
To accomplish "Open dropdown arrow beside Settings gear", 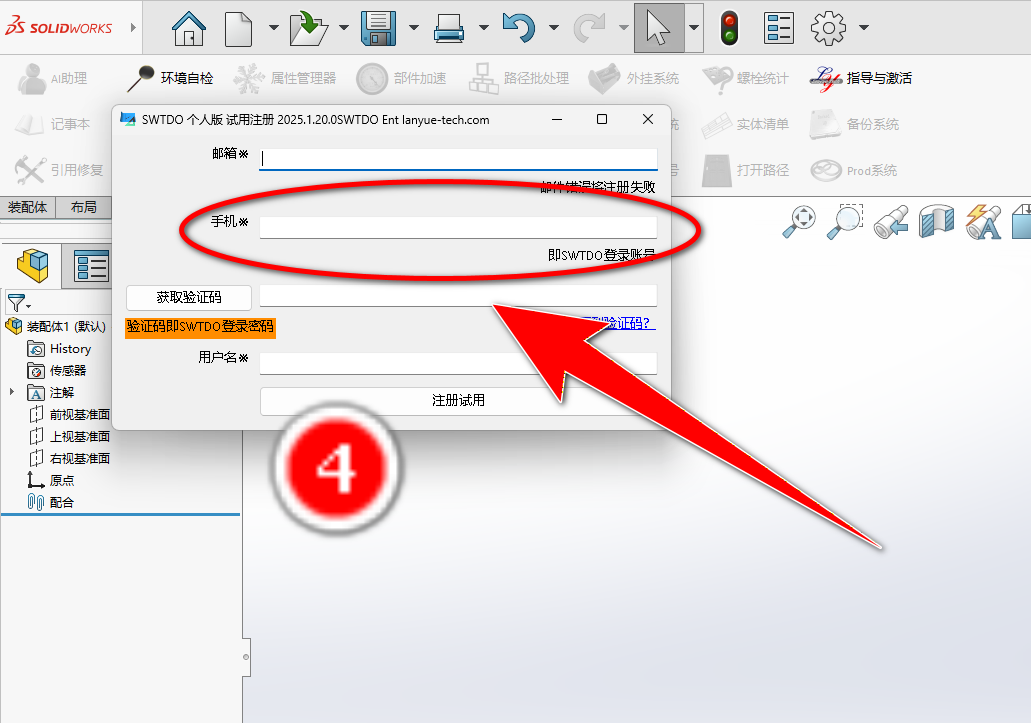I will [863, 28].
